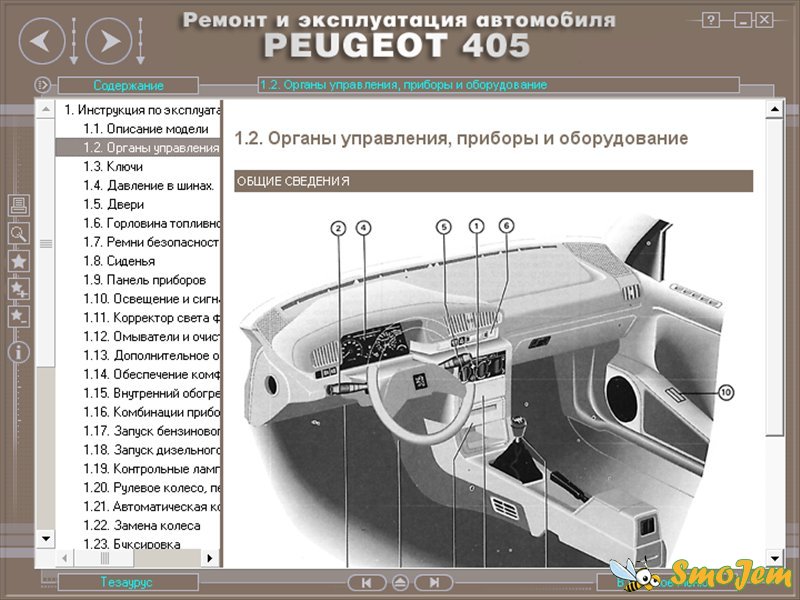Open 1.13. Дополнительное оборудование entry
This screenshot has width=800, height=600.
152,356
